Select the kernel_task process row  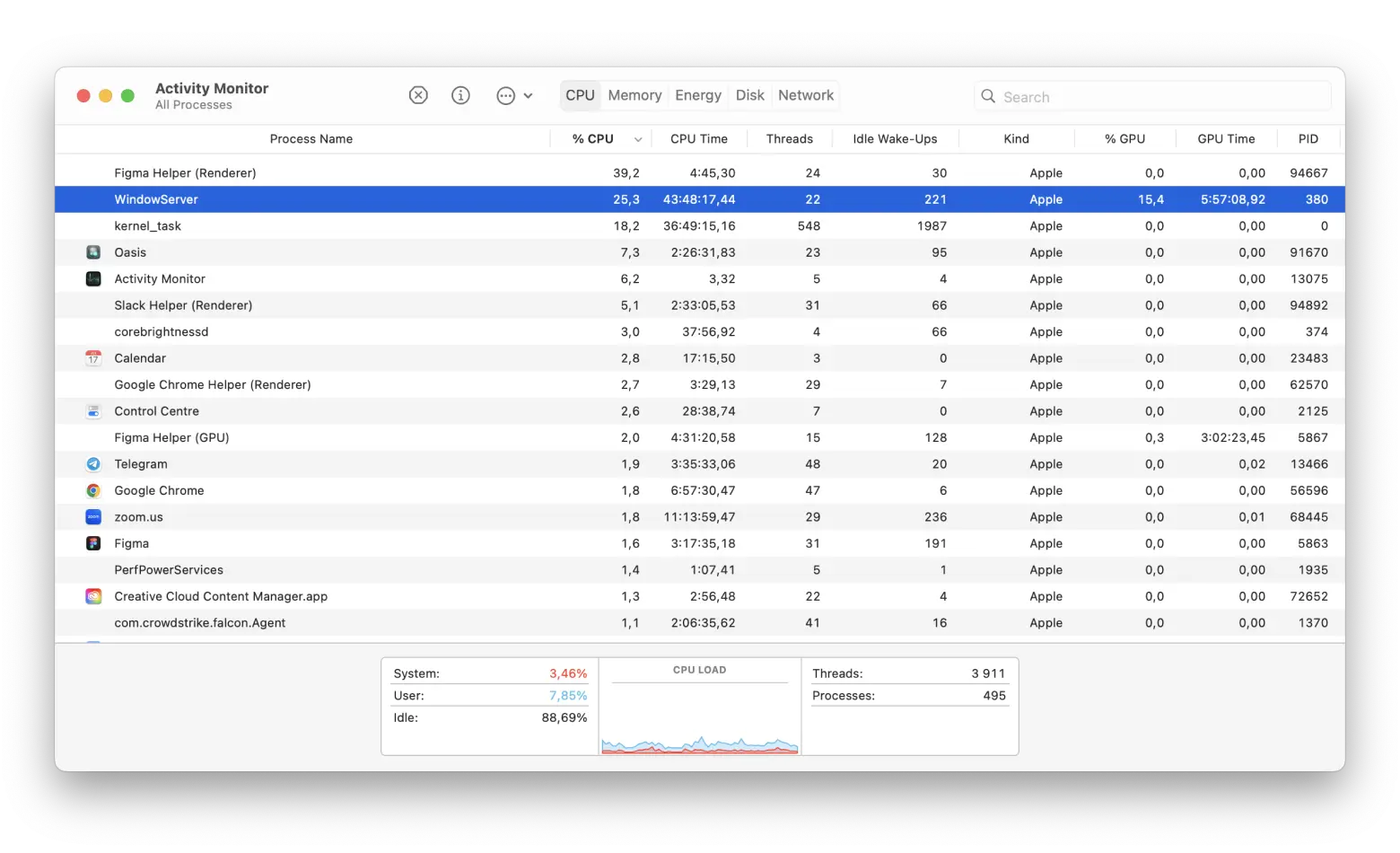pyautogui.click(x=700, y=226)
